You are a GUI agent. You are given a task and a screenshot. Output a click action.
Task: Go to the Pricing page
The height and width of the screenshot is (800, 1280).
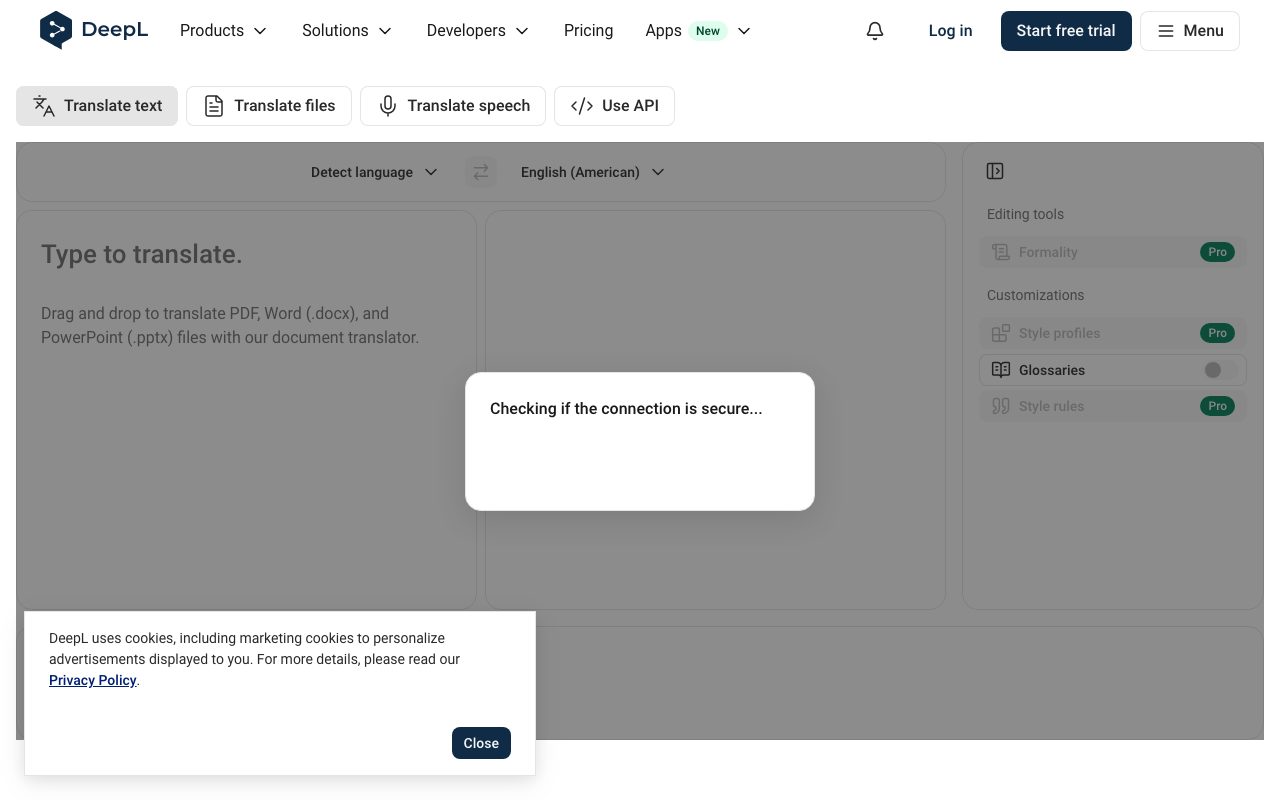[588, 31]
